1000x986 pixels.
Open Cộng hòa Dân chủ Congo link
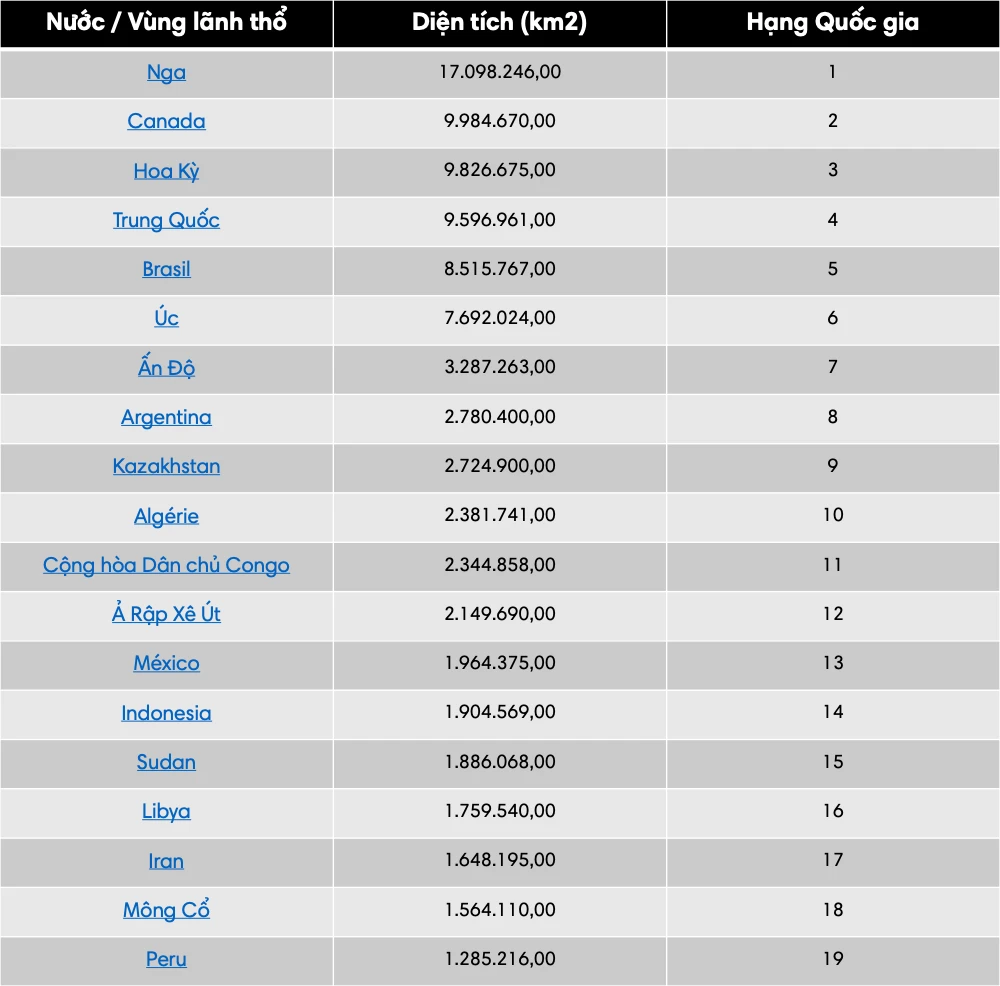tap(166, 565)
